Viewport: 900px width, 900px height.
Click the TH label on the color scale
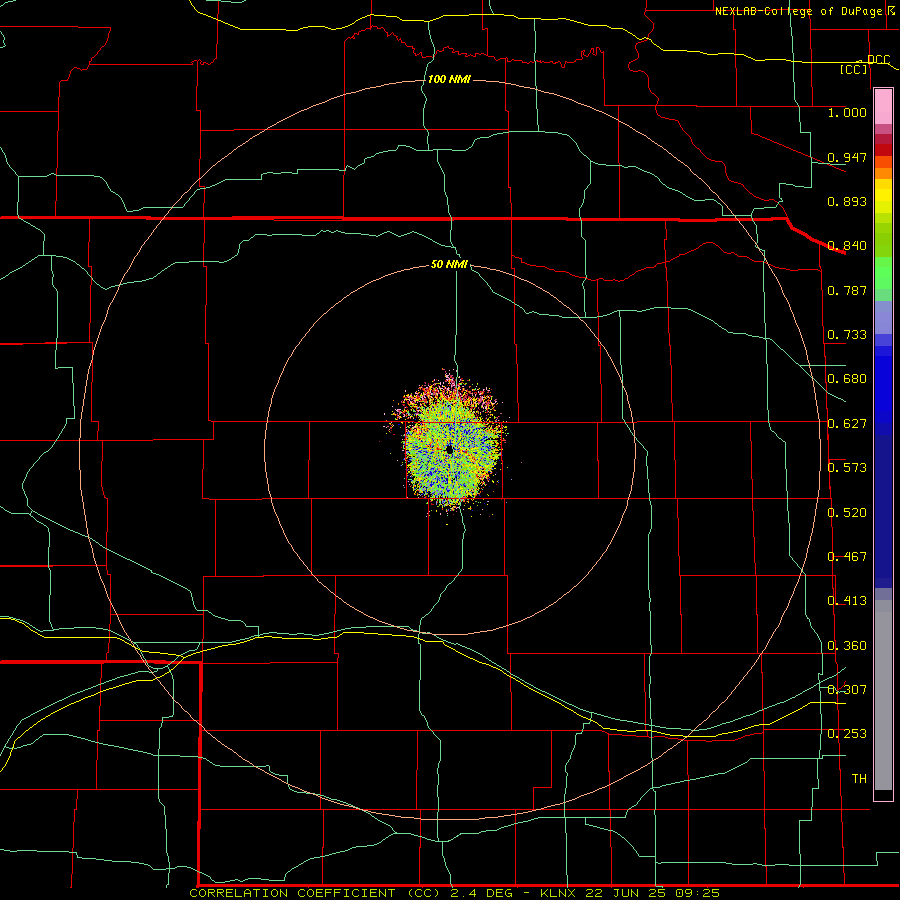(859, 779)
